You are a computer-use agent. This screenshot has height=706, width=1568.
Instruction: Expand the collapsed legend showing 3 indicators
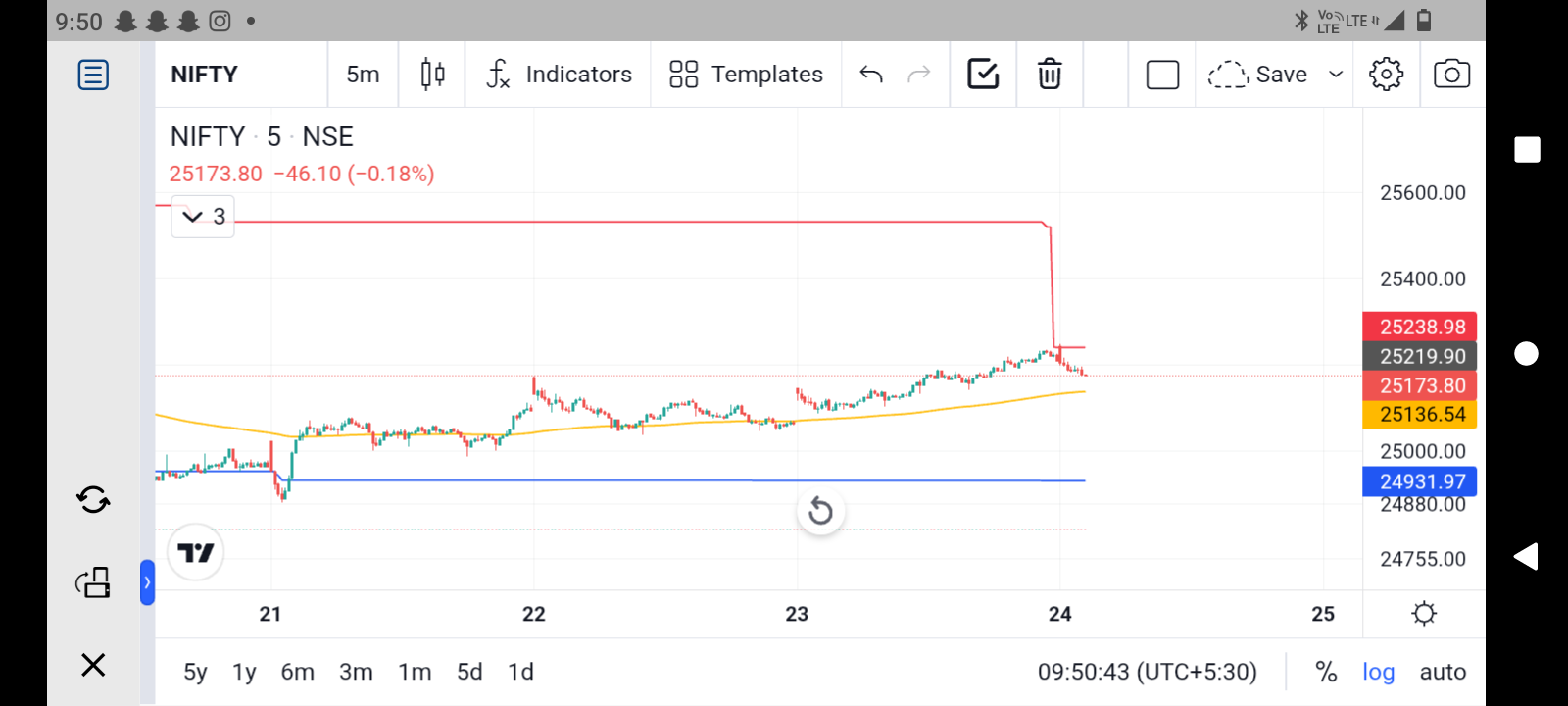pyautogui.click(x=203, y=217)
